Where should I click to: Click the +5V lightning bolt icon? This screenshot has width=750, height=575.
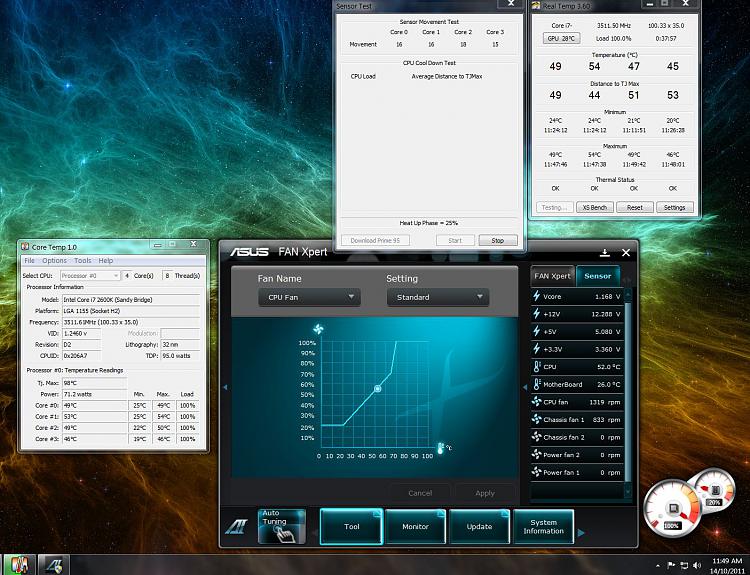click(x=537, y=332)
